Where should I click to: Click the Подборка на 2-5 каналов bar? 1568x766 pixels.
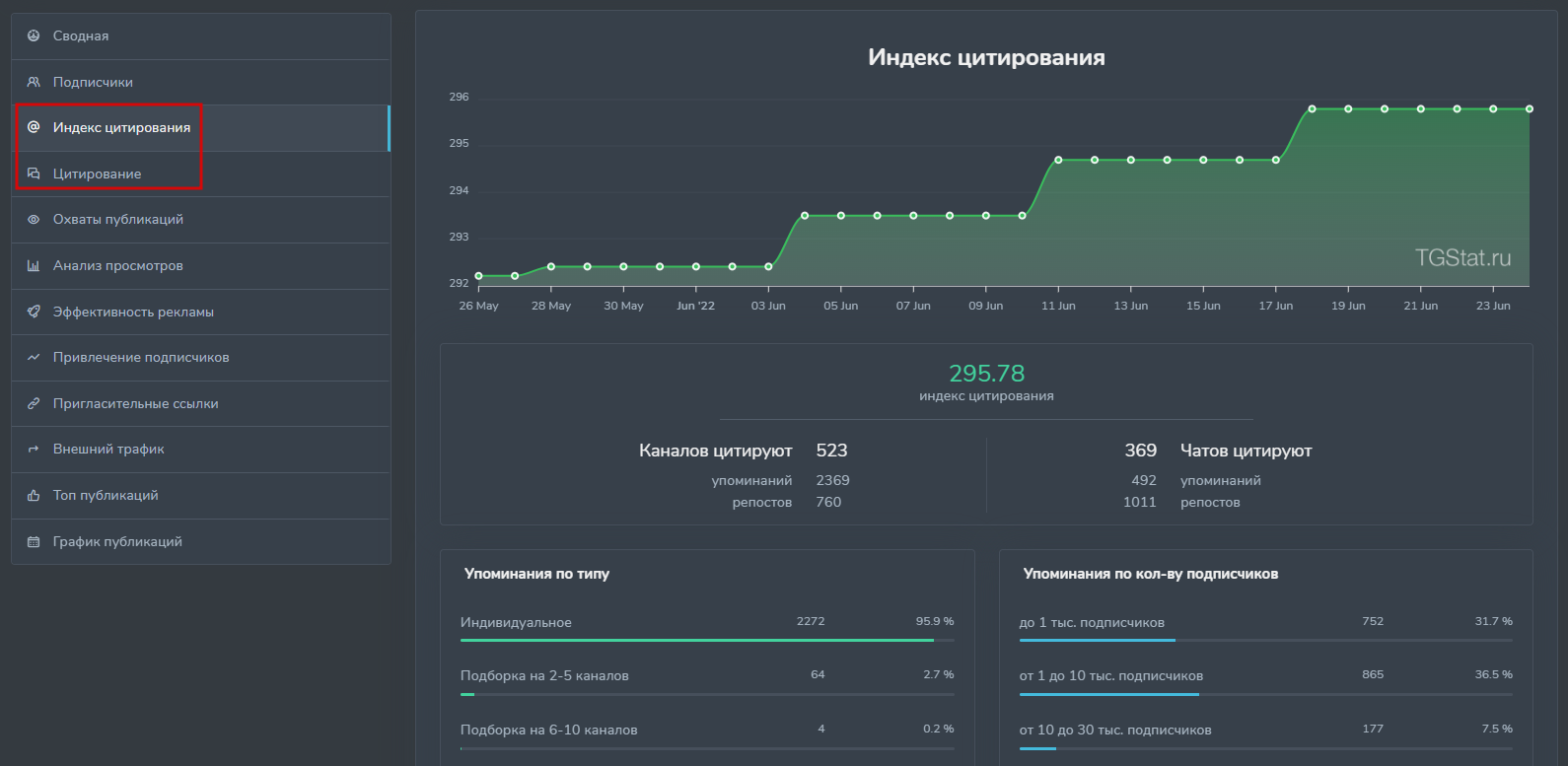[707, 695]
